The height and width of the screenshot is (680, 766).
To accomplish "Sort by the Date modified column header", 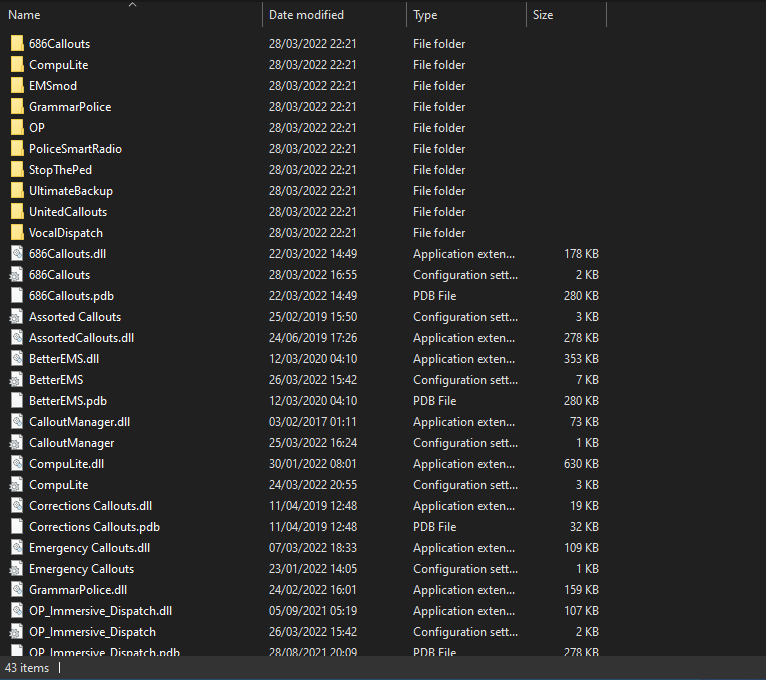I will pyautogui.click(x=335, y=15).
